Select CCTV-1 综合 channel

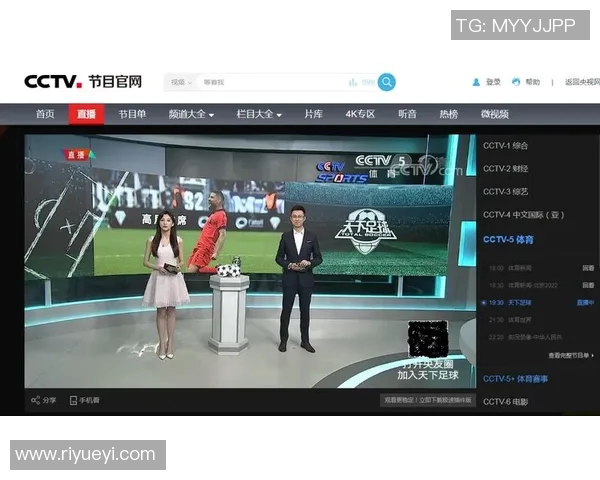[x=504, y=146]
